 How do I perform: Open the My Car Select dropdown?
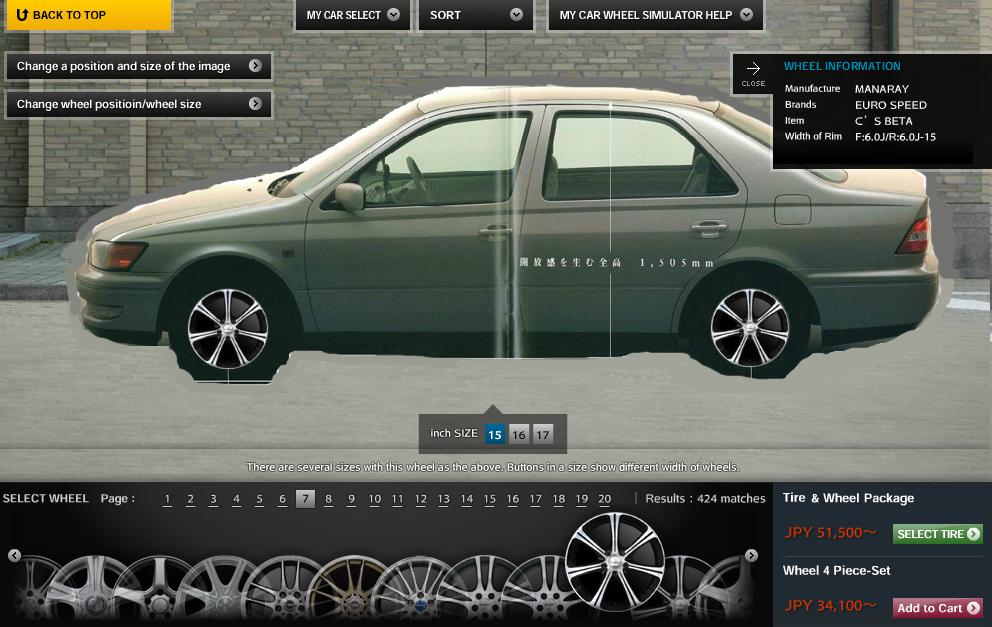352,15
